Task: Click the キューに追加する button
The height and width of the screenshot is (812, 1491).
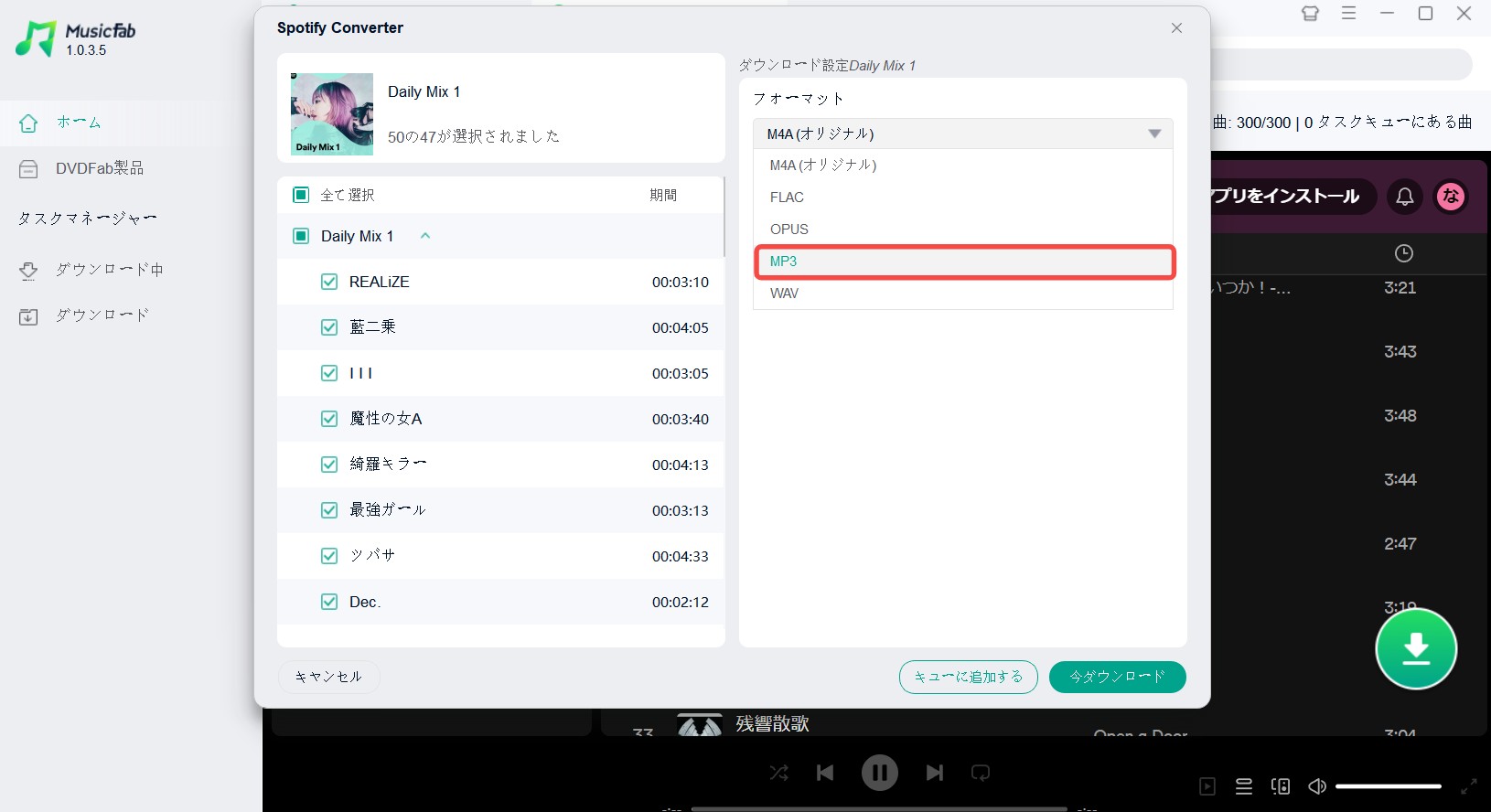Action: click(969, 677)
